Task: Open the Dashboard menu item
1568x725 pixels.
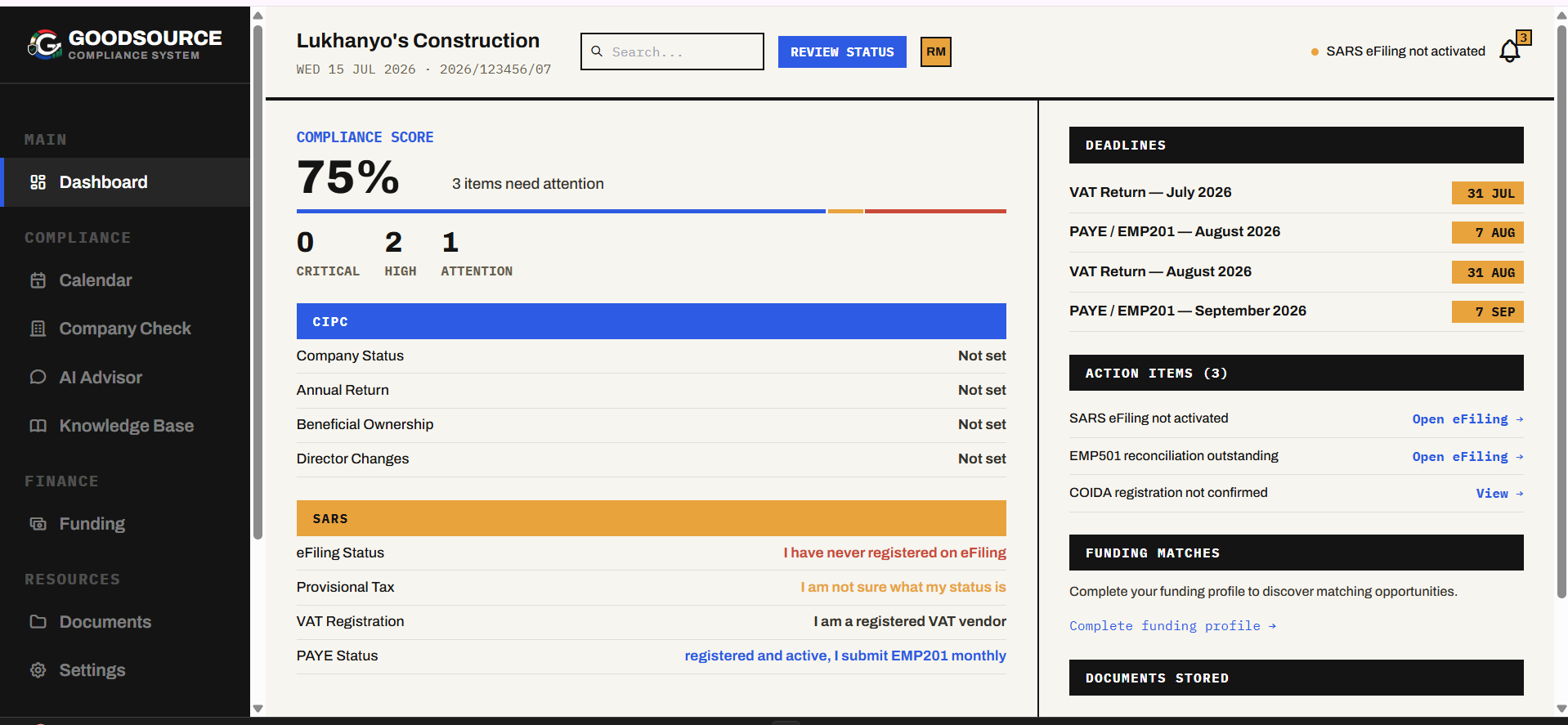Action: click(x=127, y=182)
